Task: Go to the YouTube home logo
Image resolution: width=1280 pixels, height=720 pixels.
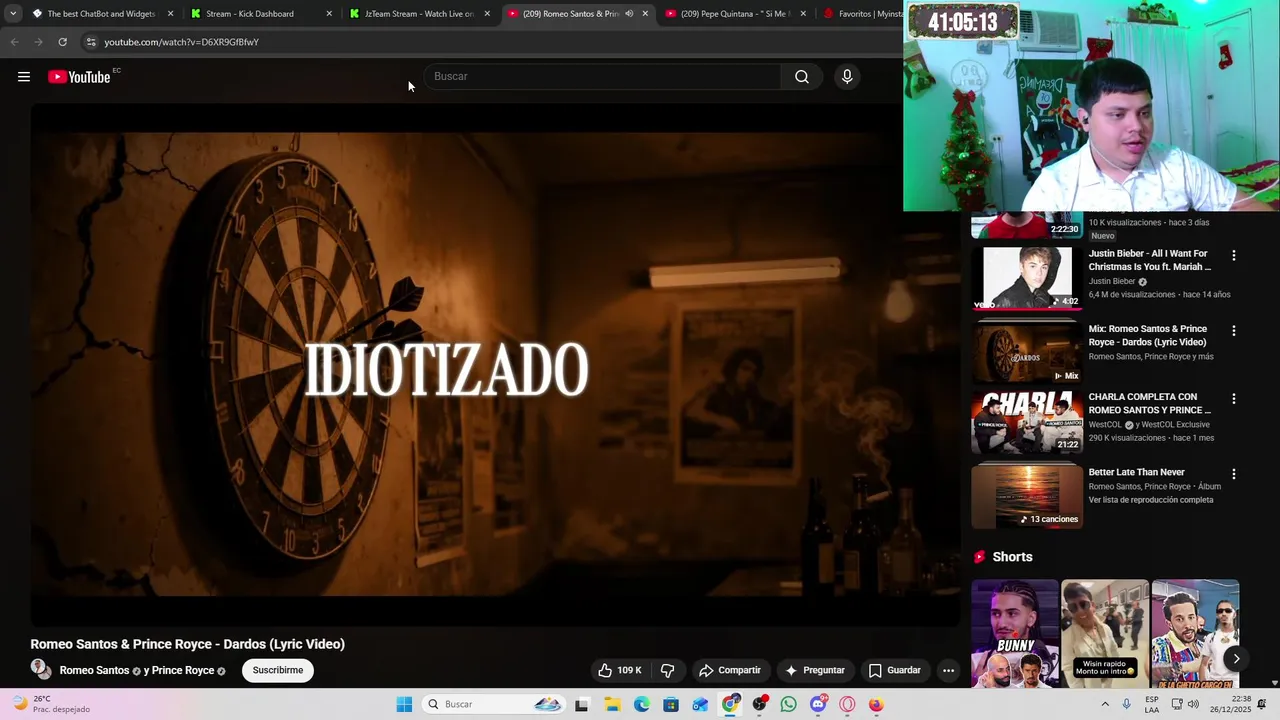Action: point(79,77)
